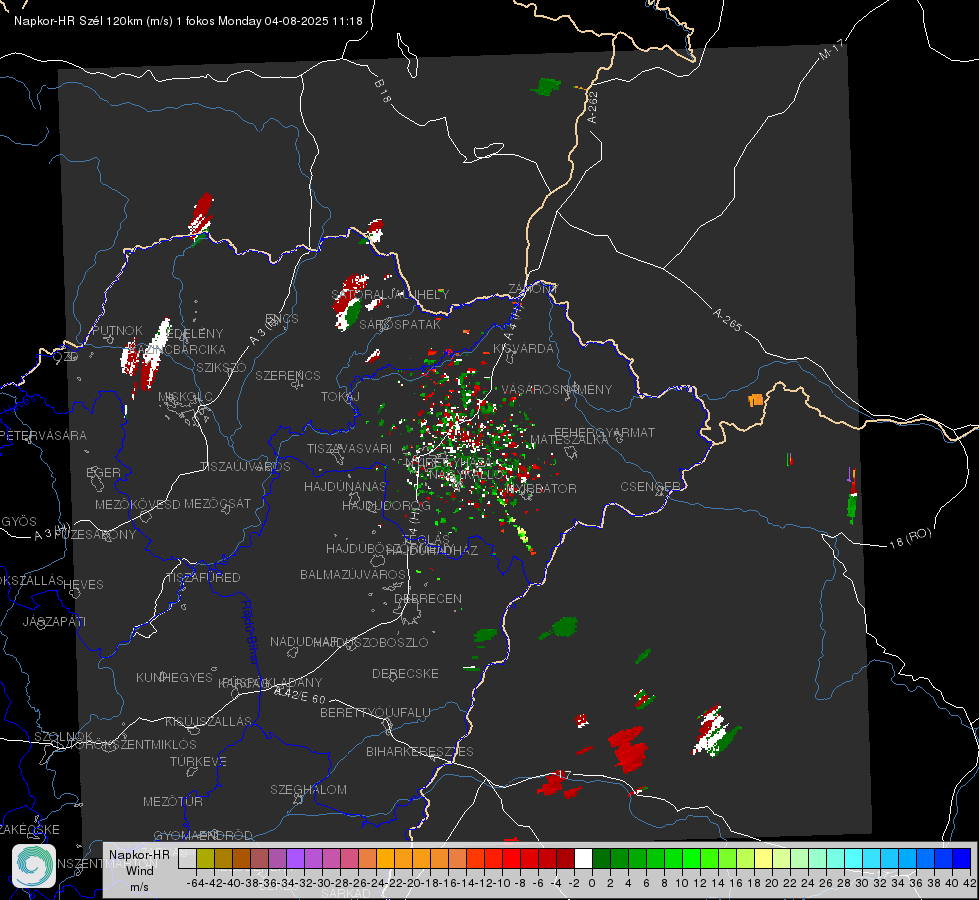Click the ZÁHONY town label
Viewport: 979px width, 900px height.
533,289
